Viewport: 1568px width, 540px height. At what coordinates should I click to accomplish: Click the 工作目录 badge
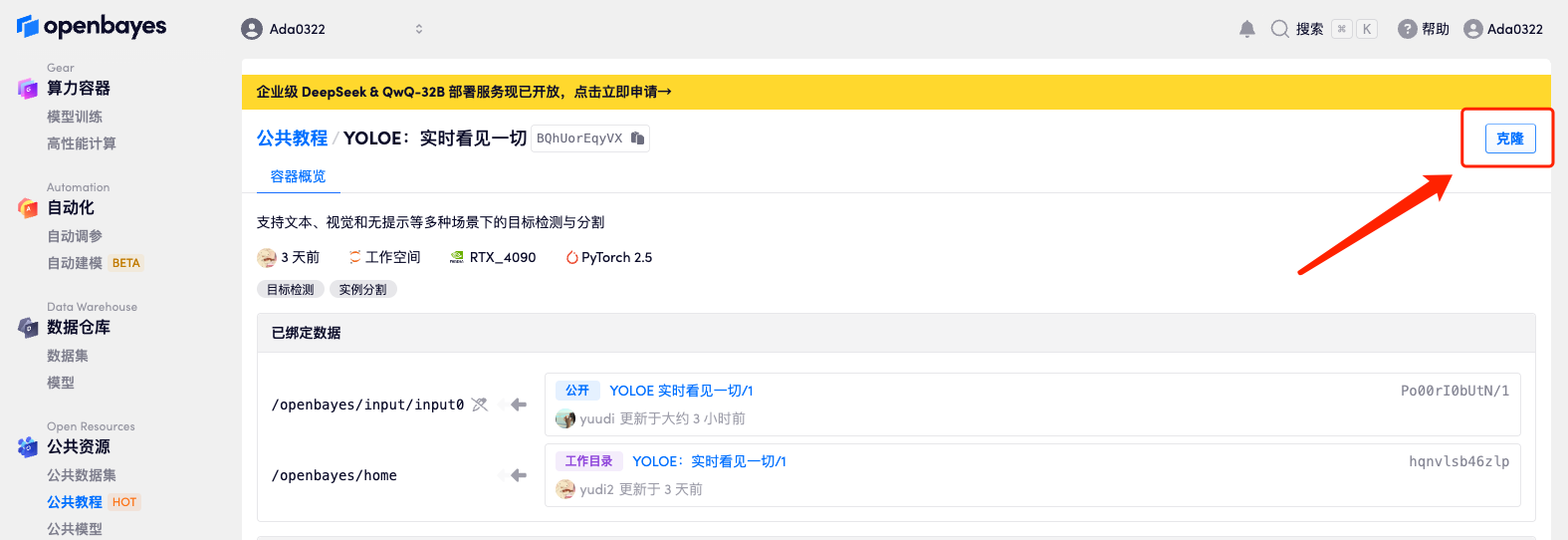click(589, 461)
